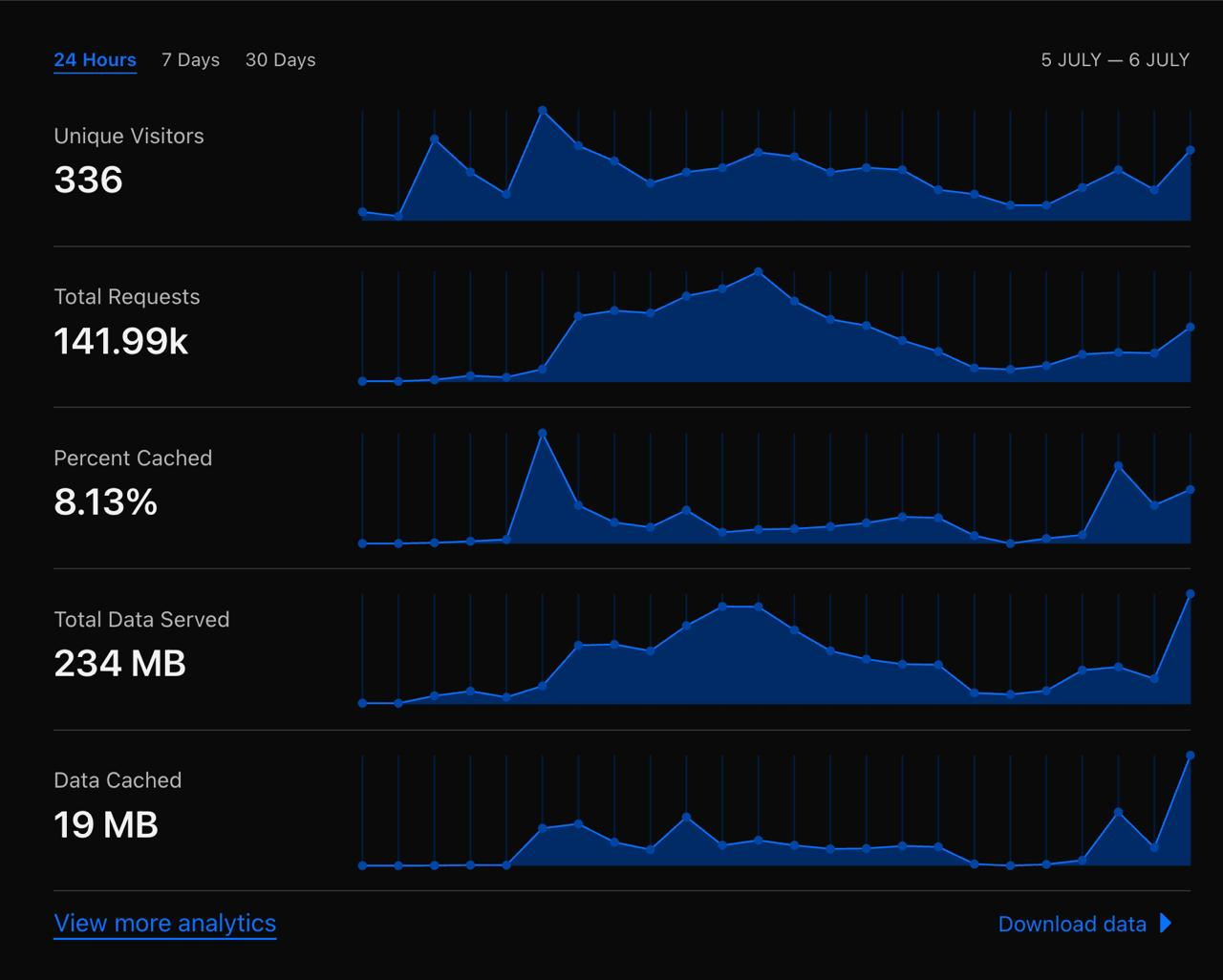
Task: Select the tallest spike on Percent Cached chart
Action: pyautogui.click(x=543, y=434)
